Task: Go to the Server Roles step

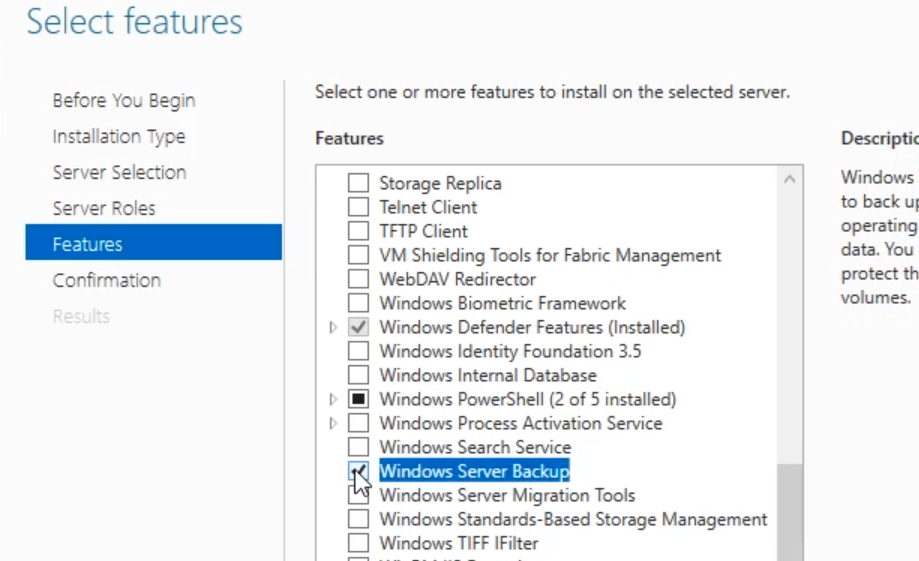Action: pyautogui.click(x=104, y=208)
